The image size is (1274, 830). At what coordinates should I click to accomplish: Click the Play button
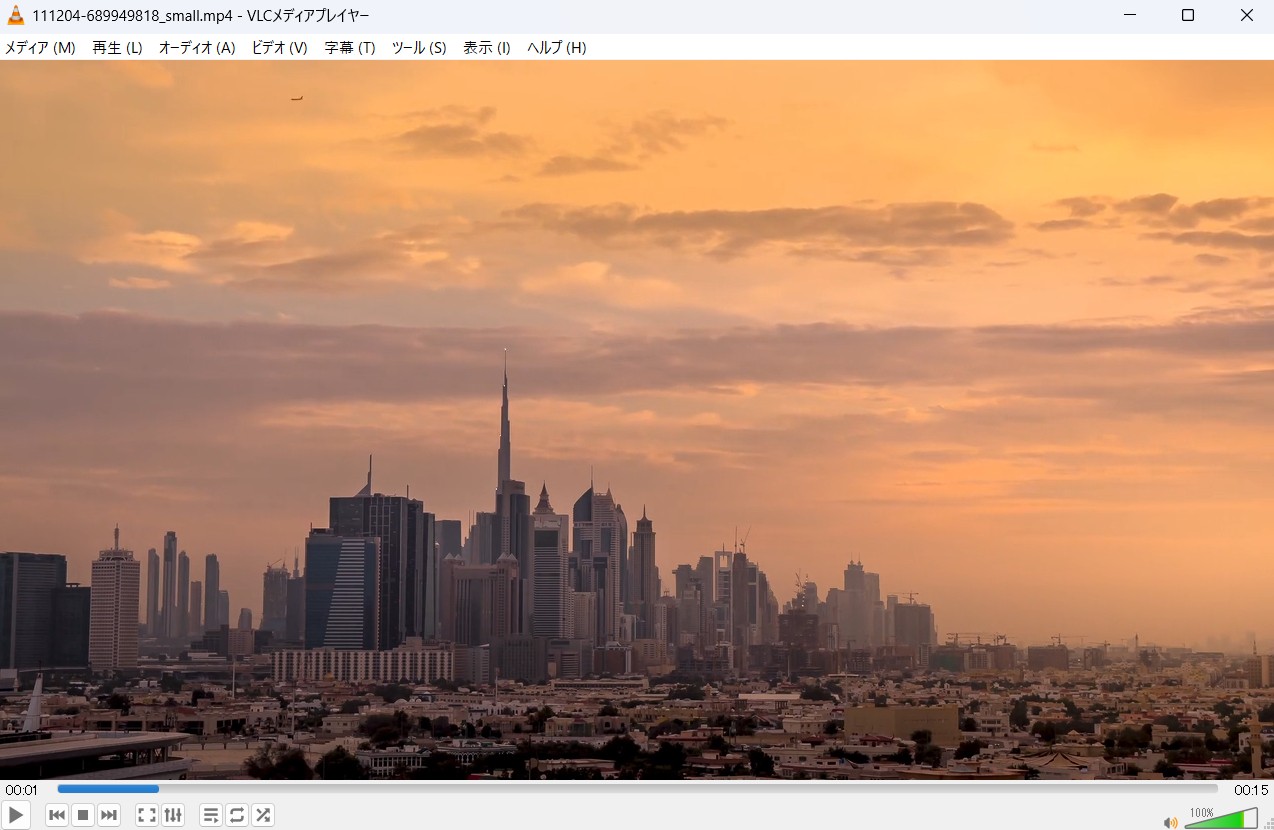pyautogui.click(x=16, y=815)
